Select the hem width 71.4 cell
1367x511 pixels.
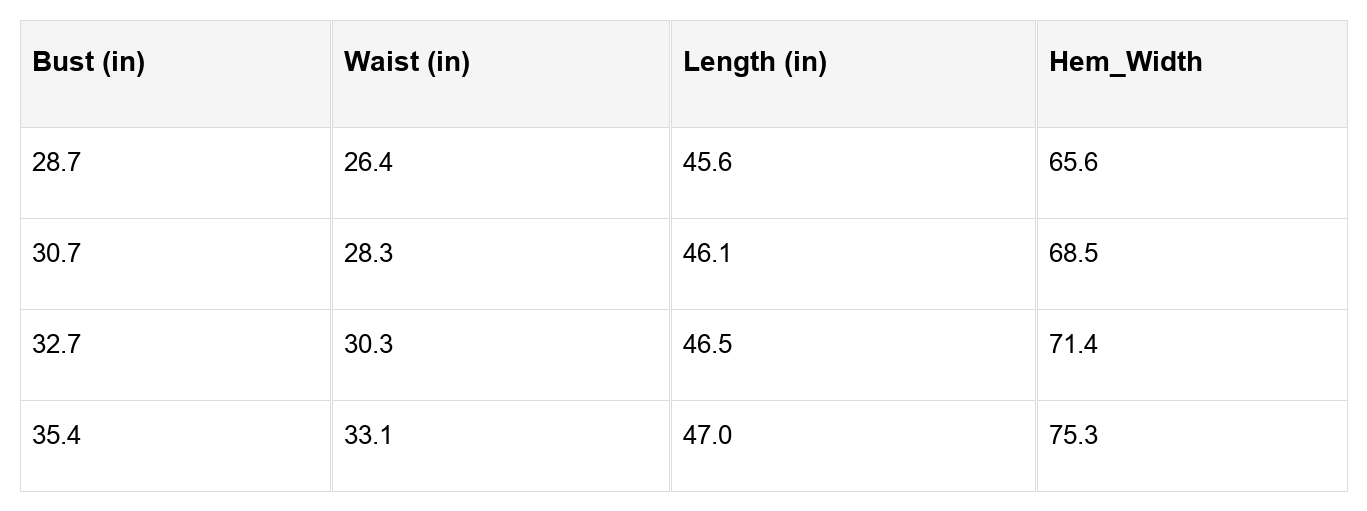click(1073, 345)
